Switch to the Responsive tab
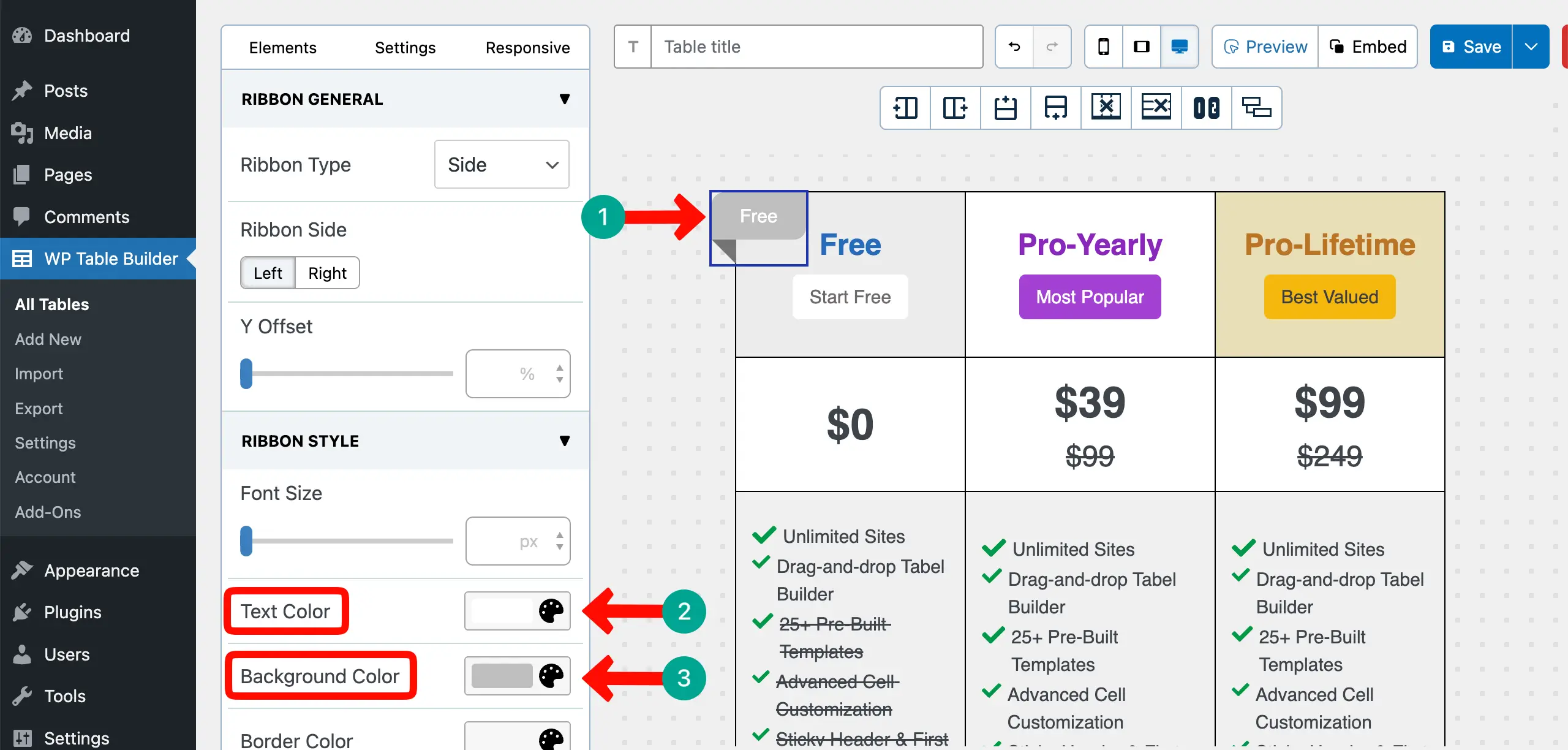 coord(527,48)
